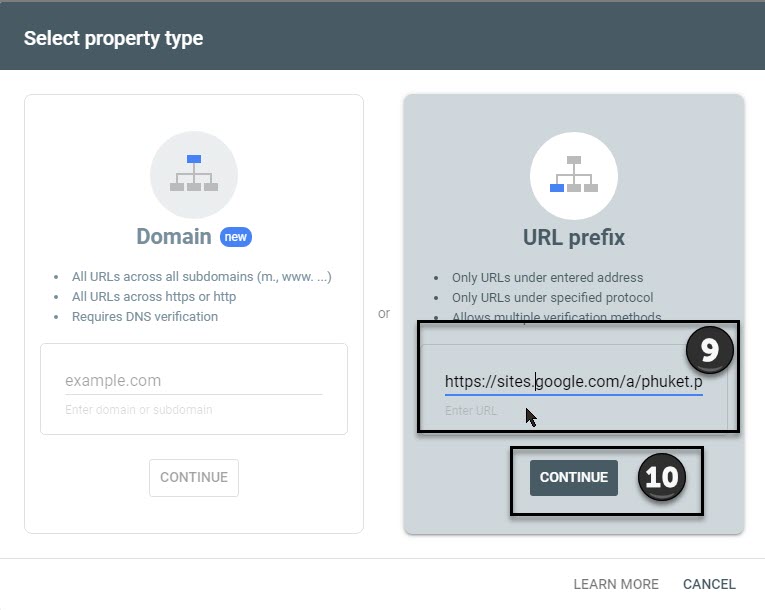
Task: Click 'Only URLs under specified protocol' bullet
Action: (x=552, y=298)
